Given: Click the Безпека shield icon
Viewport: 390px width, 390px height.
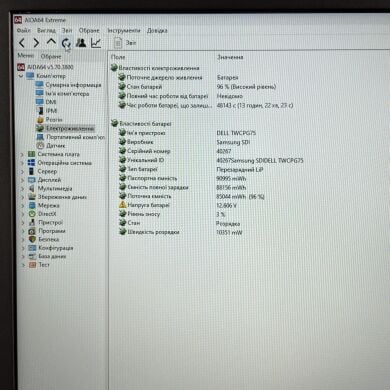Looking at the screenshot, I should point(32,239).
